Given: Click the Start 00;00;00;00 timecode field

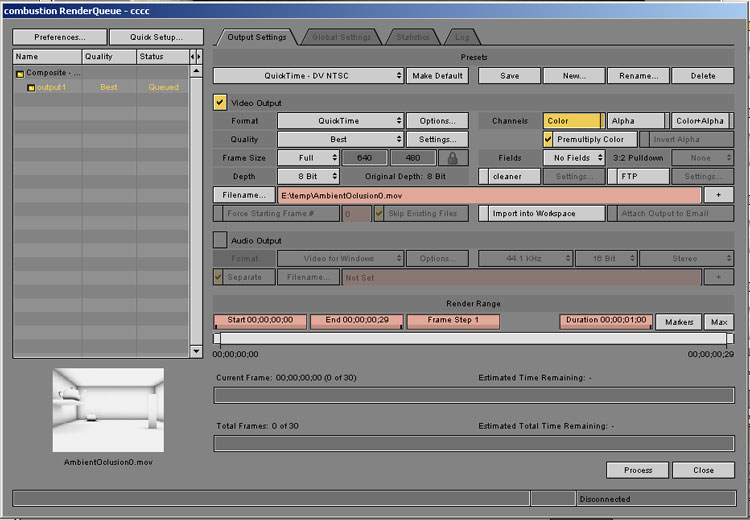Looking at the screenshot, I should [x=260, y=321].
